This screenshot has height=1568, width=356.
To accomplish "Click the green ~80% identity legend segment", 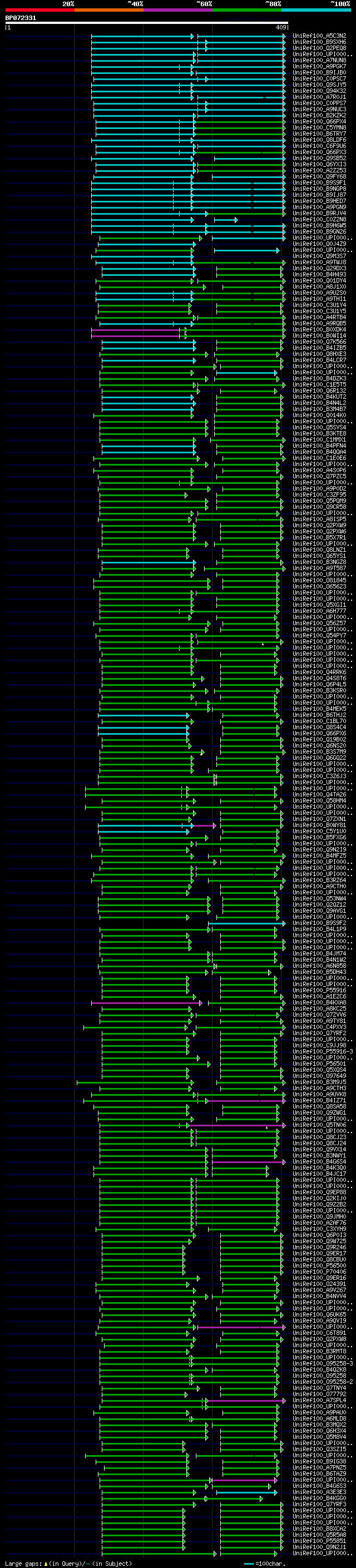I will click(246, 10).
